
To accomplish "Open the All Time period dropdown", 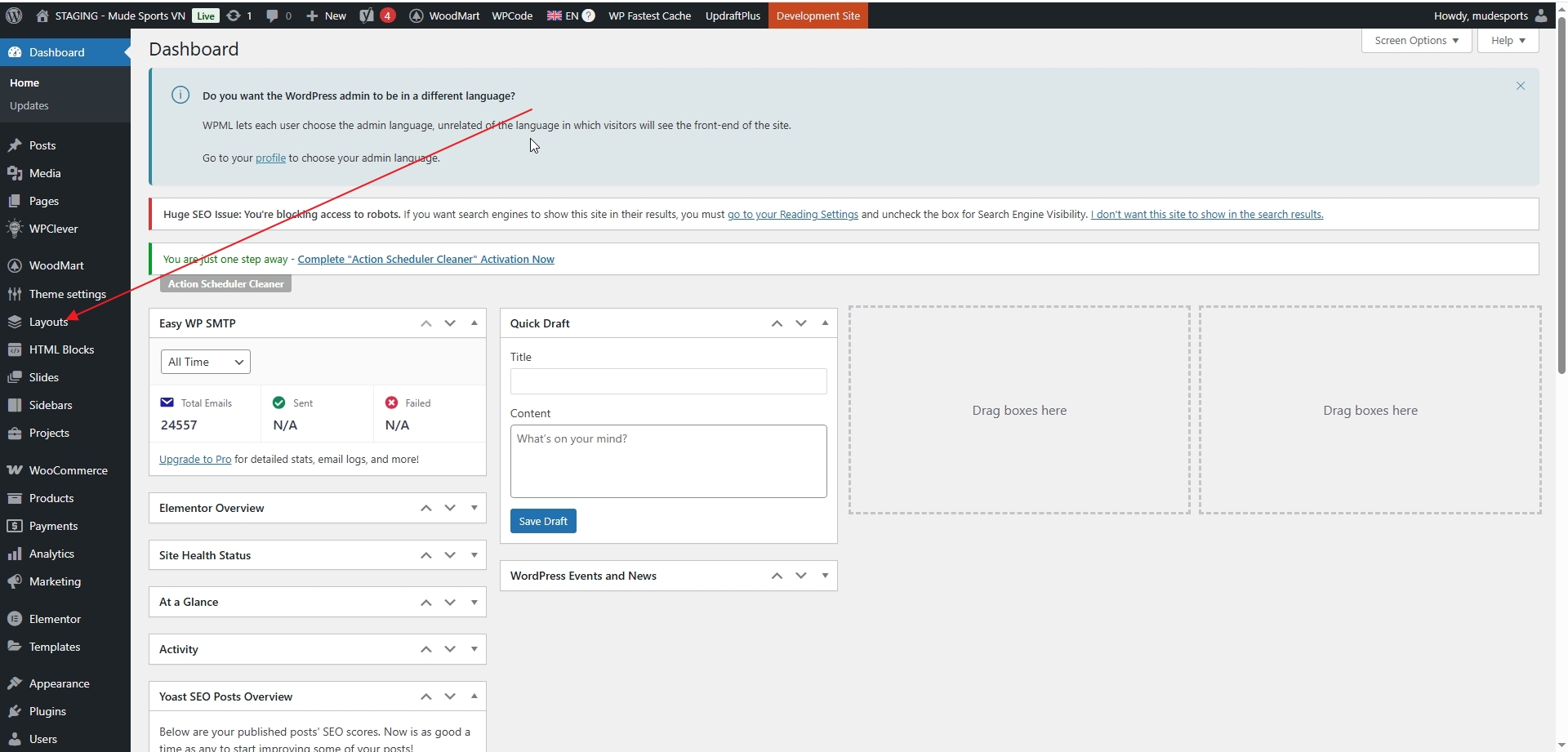I will pyautogui.click(x=206, y=362).
